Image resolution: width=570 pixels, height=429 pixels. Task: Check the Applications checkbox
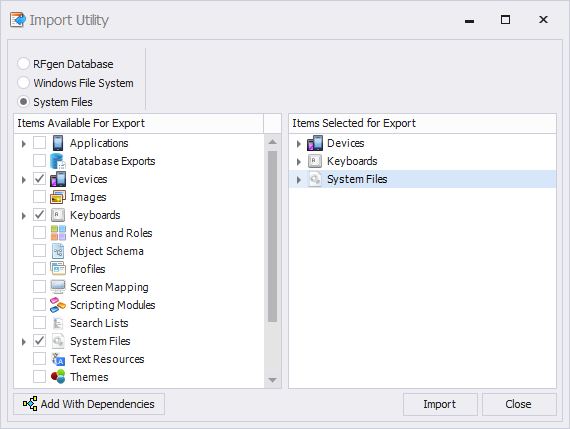(39, 143)
